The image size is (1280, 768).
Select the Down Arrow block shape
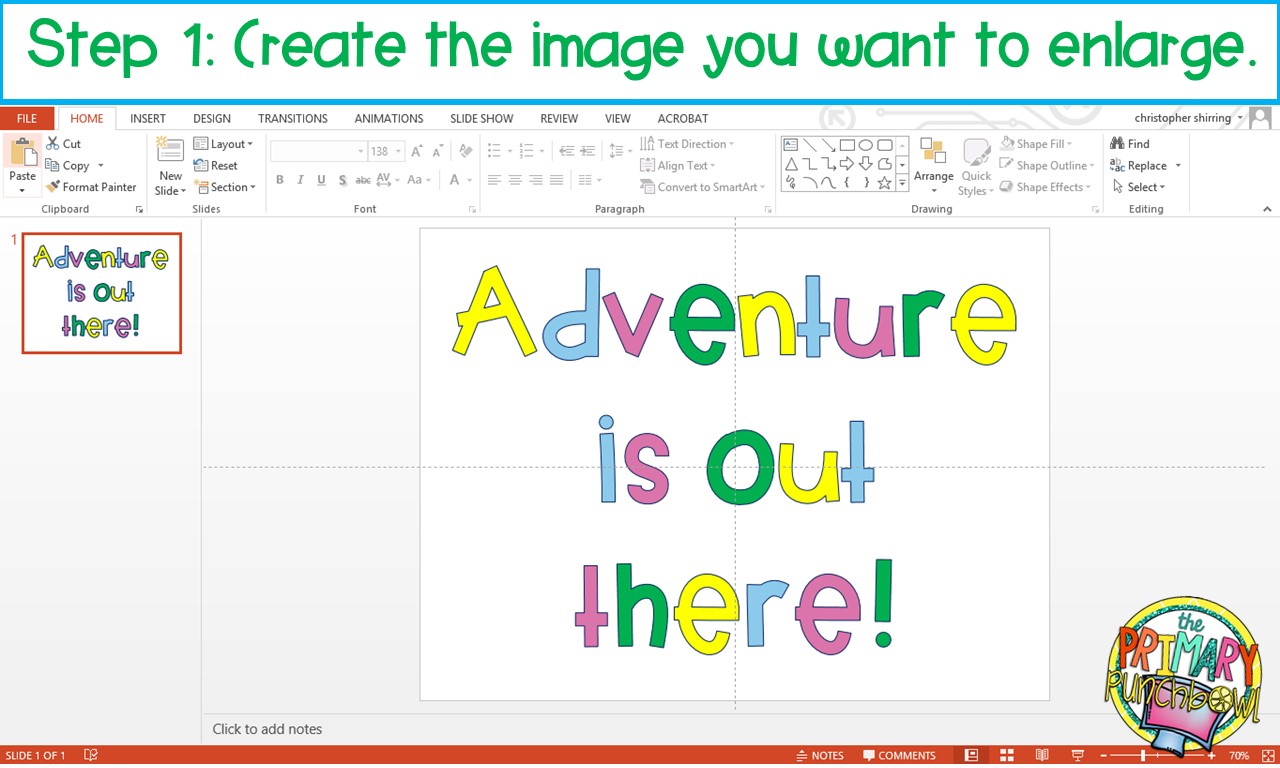(866, 164)
